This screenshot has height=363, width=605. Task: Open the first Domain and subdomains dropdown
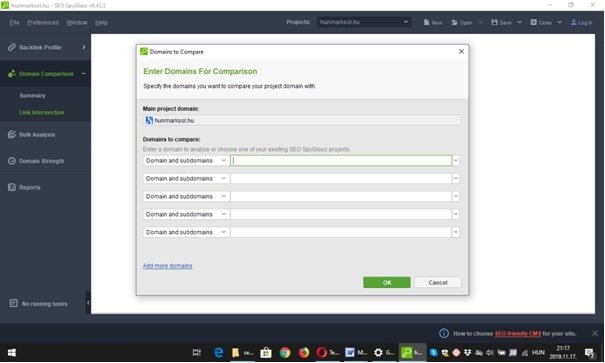coord(186,160)
